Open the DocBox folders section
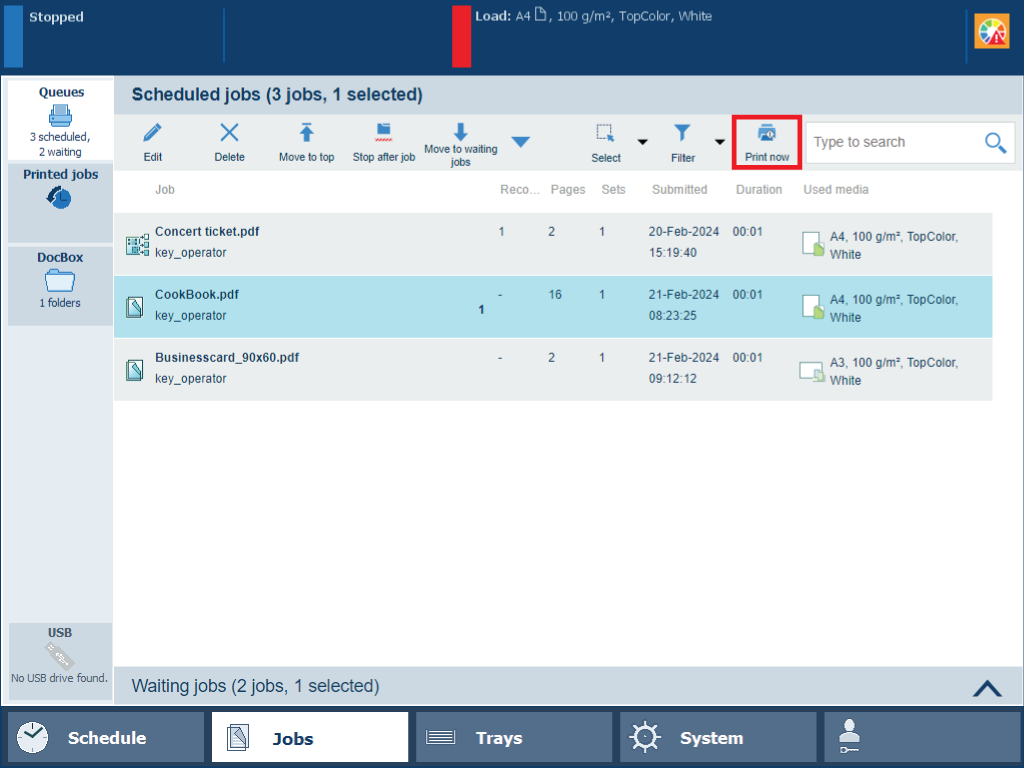The width and height of the screenshot is (1024, 768). (60, 280)
